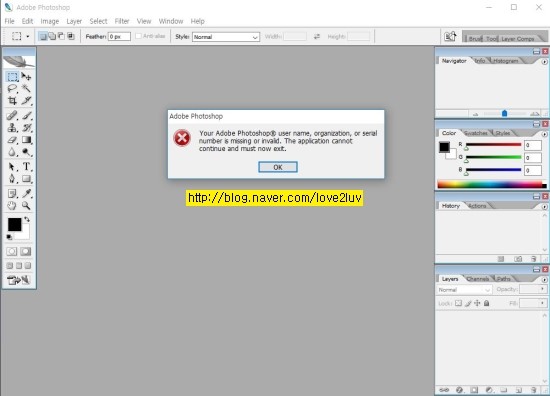Open the Filter menu

[x=122, y=21]
